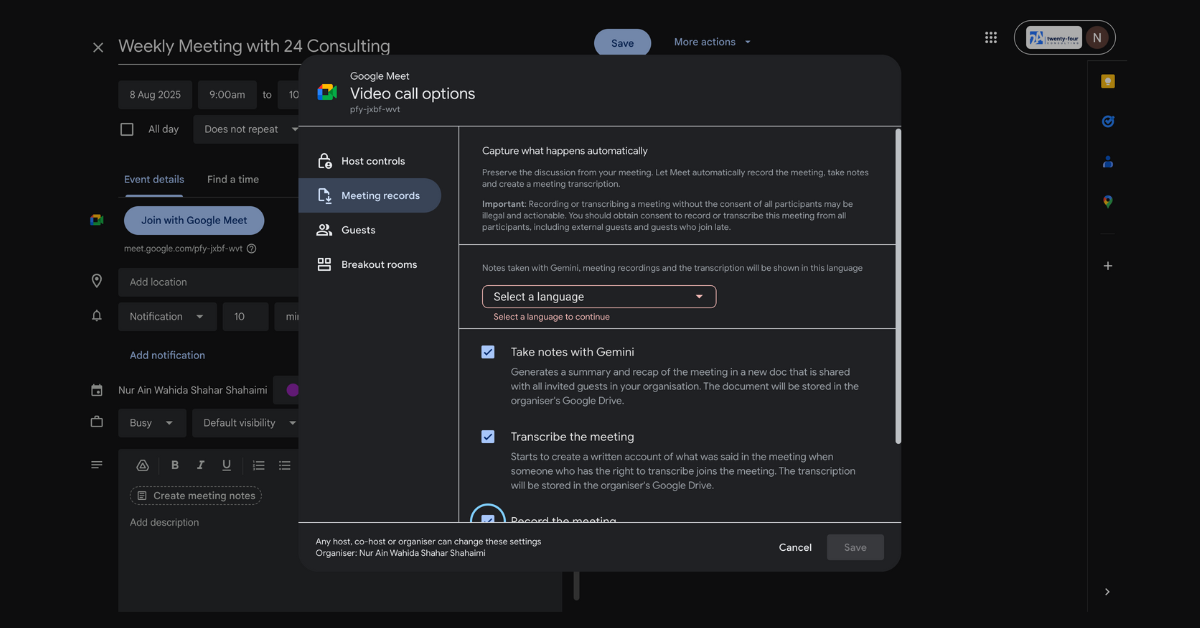
Task: Enable the All day checkbox
Action: pos(127,129)
